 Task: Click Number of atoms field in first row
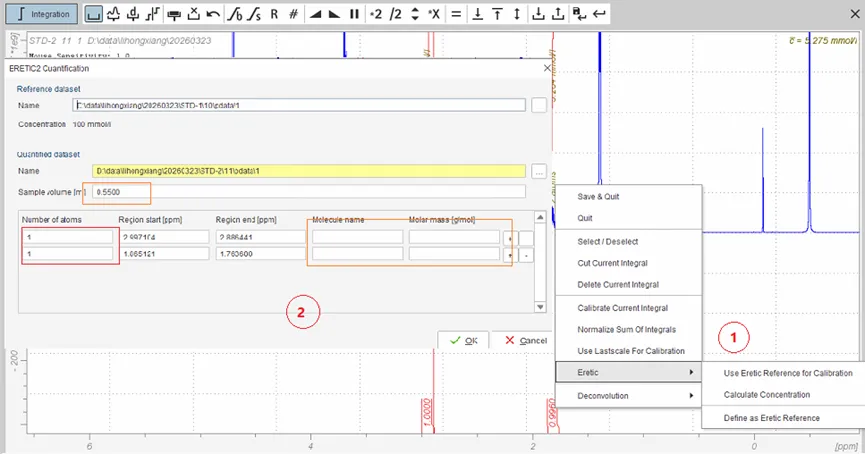tap(68, 237)
